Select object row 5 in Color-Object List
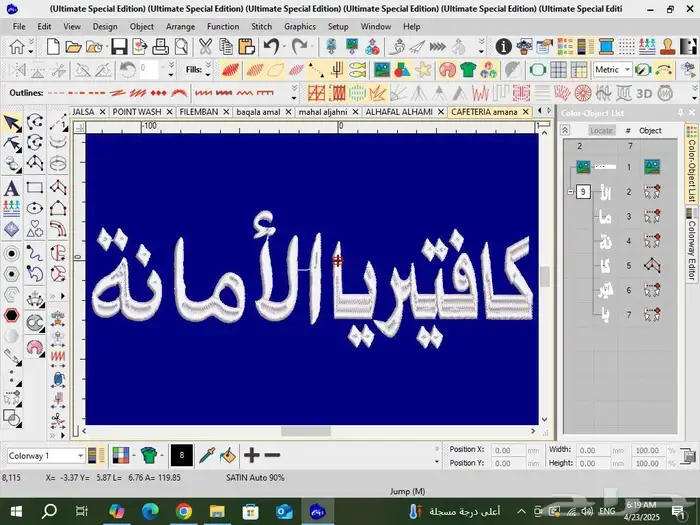This screenshot has width=700, height=525. point(620,266)
